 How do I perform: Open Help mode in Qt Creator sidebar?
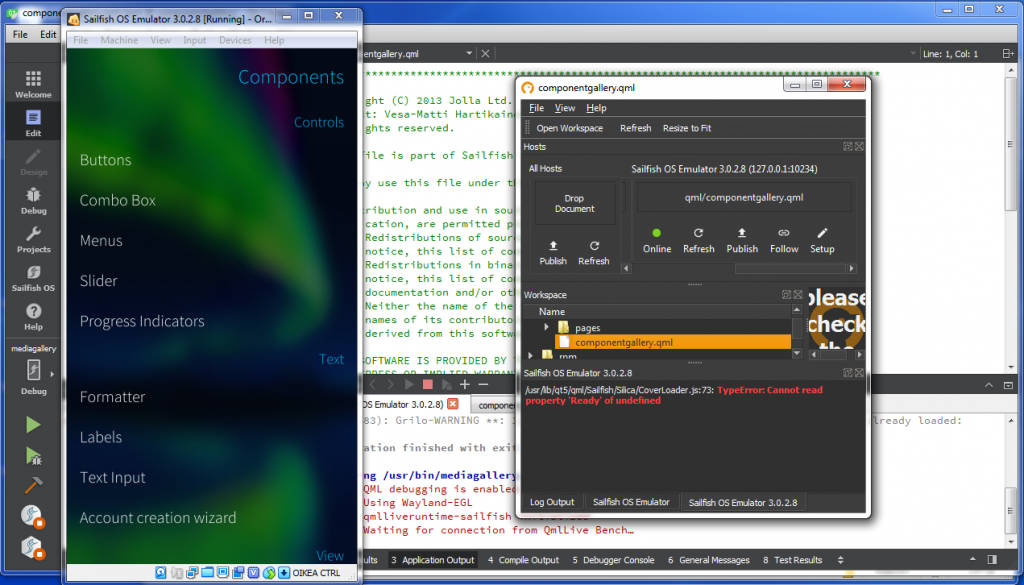[x=33, y=317]
